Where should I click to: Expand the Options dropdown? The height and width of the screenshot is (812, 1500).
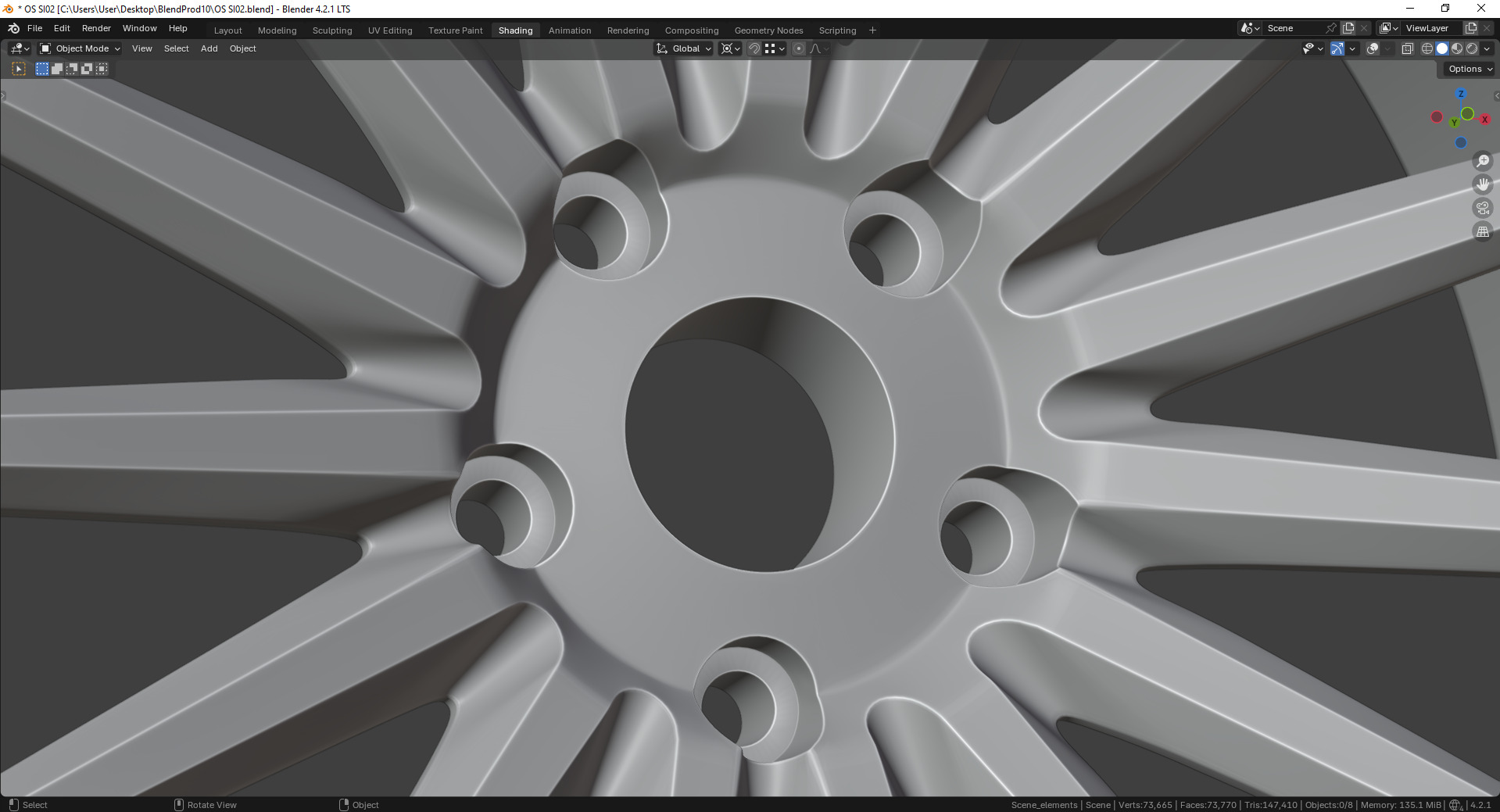pos(1470,69)
